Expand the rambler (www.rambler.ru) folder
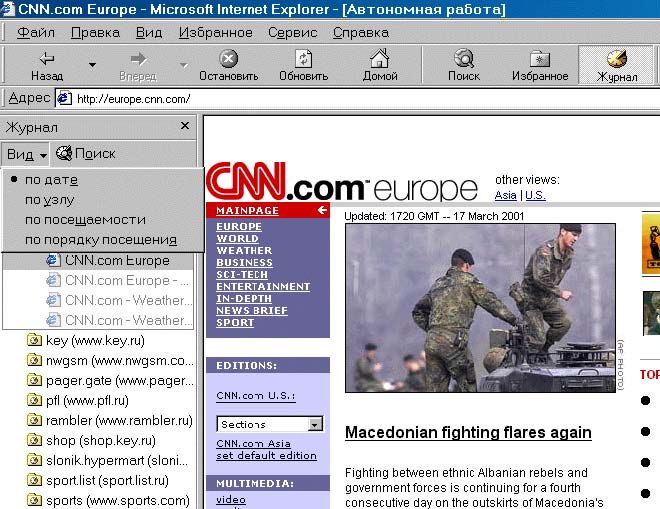Image resolution: width=660 pixels, height=509 pixels. click(x=109, y=421)
